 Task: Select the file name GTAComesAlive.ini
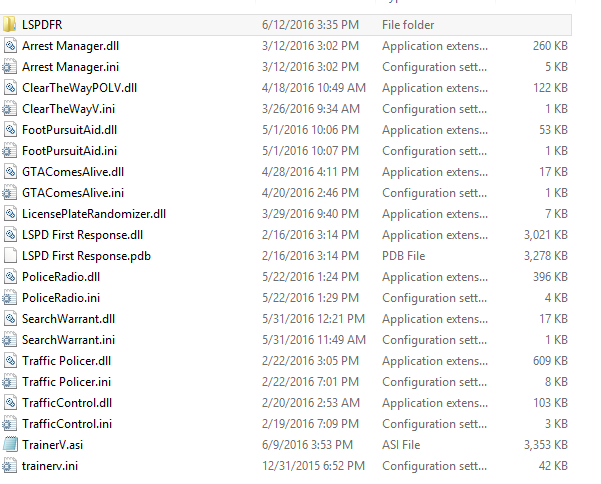point(73,193)
